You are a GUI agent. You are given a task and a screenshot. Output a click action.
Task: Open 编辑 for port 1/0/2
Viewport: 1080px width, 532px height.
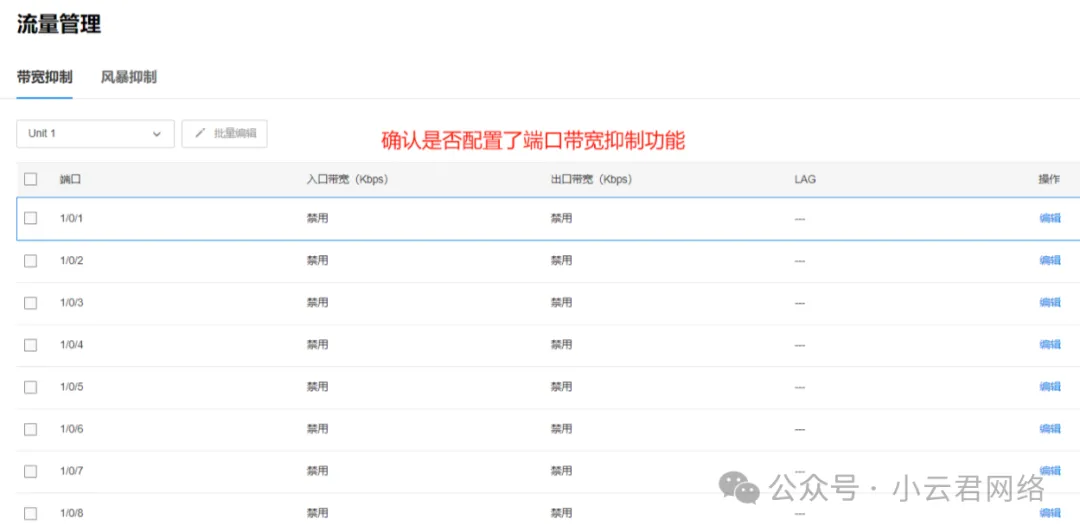point(1050,260)
